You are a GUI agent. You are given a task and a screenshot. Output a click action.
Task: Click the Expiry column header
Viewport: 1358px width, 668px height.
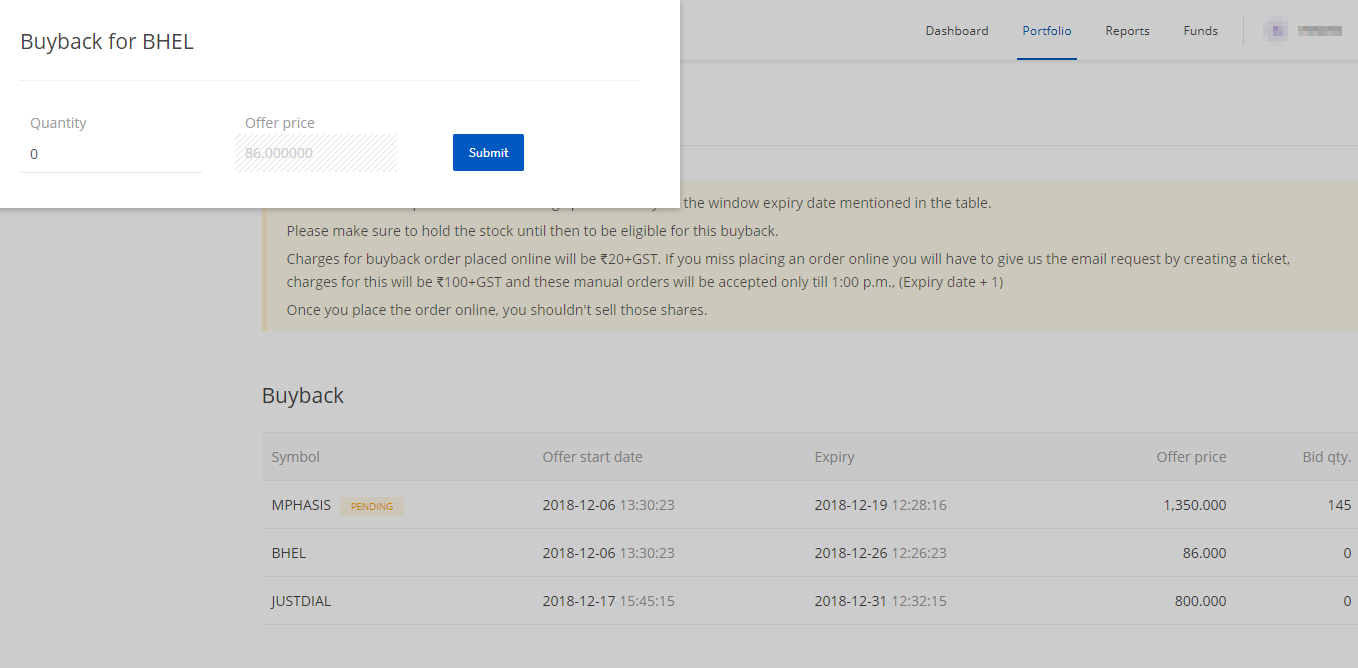tap(835, 457)
